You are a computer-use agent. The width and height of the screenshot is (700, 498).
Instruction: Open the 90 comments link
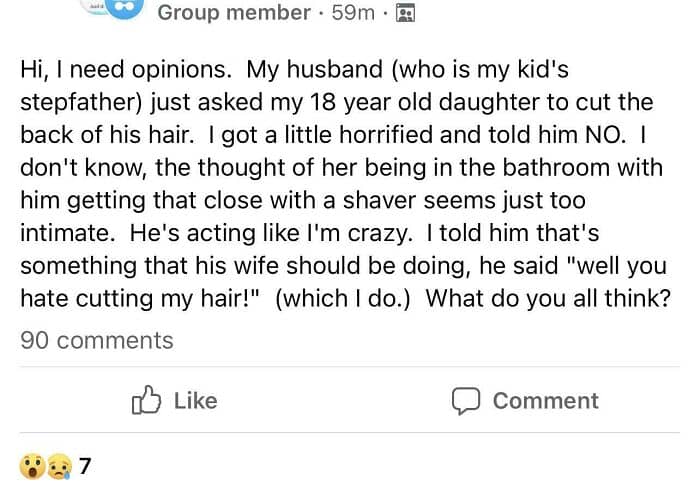[x=97, y=340]
